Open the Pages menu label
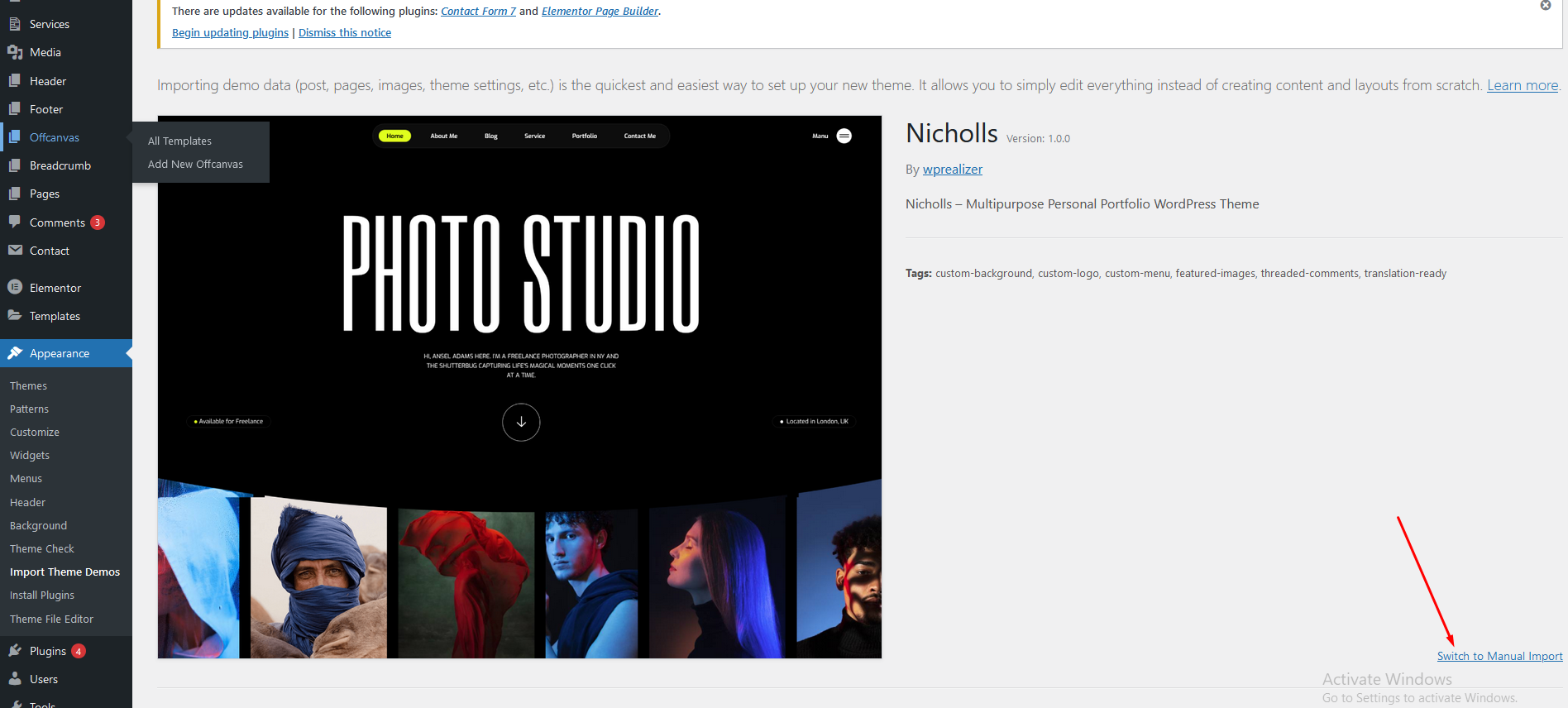This screenshot has width=1568, height=708. (x=45, y=194)
